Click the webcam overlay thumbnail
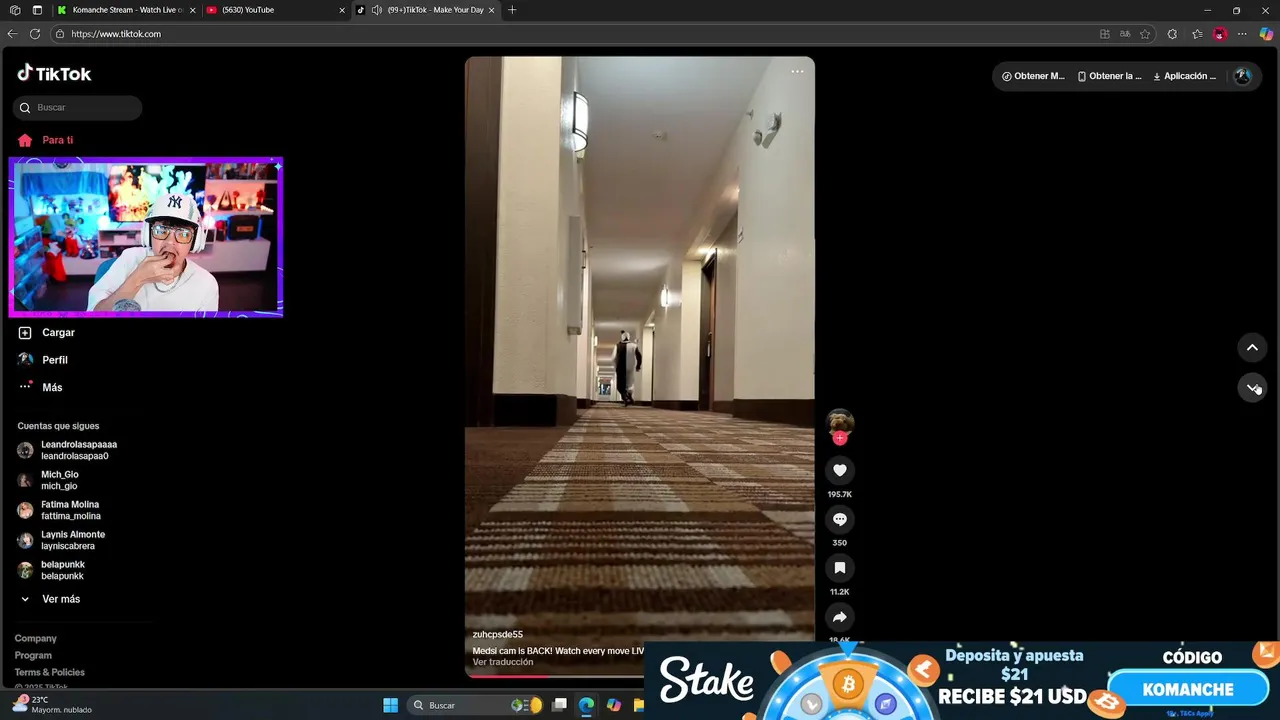Image resolution: width=1280 pixels, height=720 pixels. click(146, 237)
